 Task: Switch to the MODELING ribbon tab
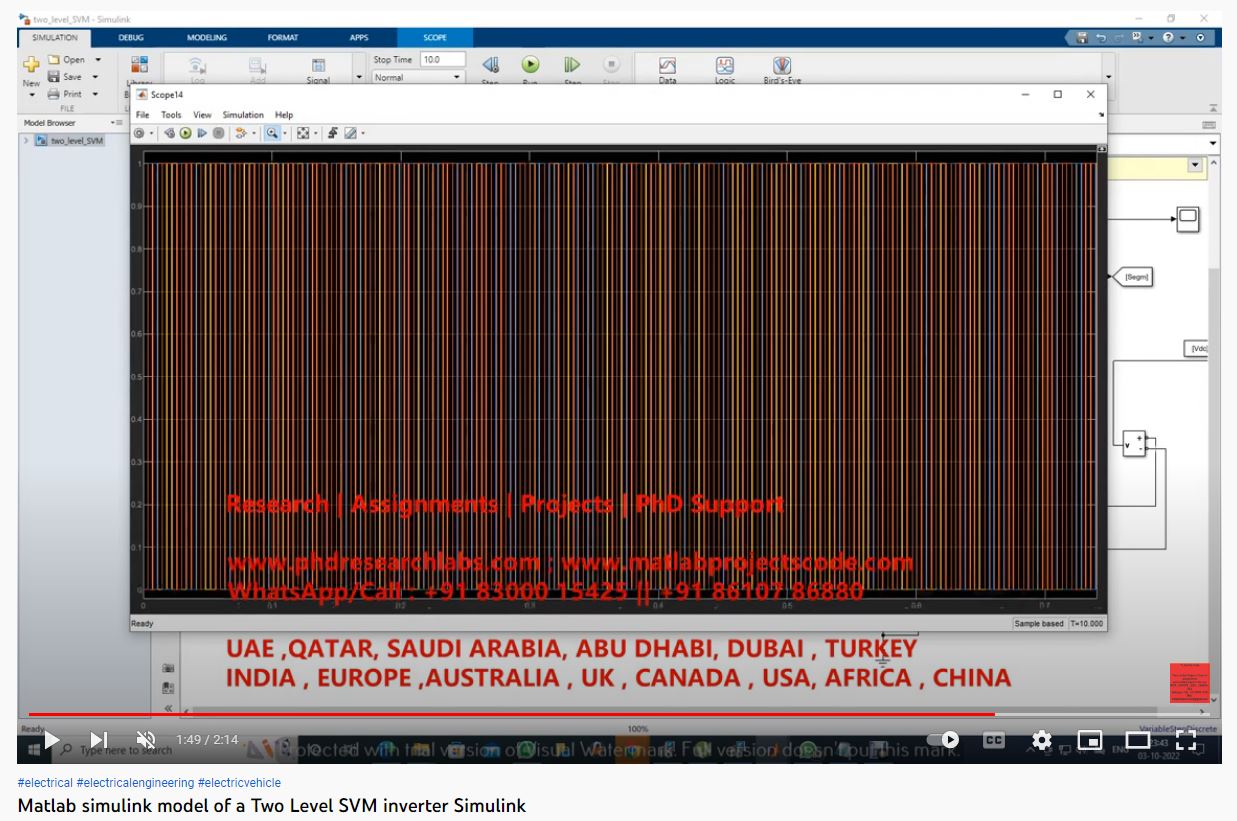tap(207, 38)
